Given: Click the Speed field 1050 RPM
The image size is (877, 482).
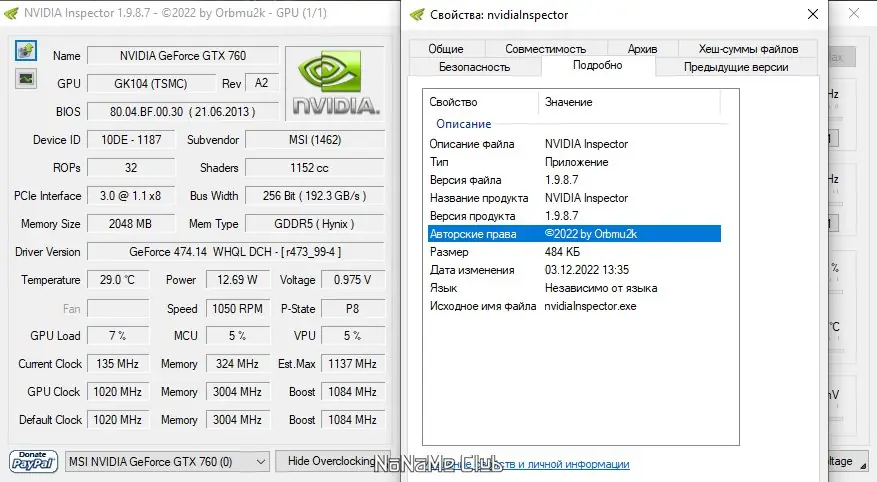Looking at the screenshot, I should click(x=238, y=308).
